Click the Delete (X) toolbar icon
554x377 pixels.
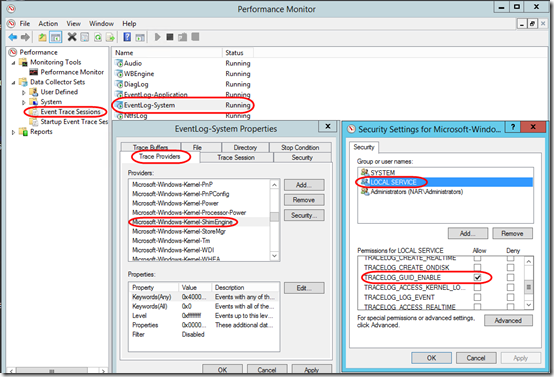click(x=72, y=37)
